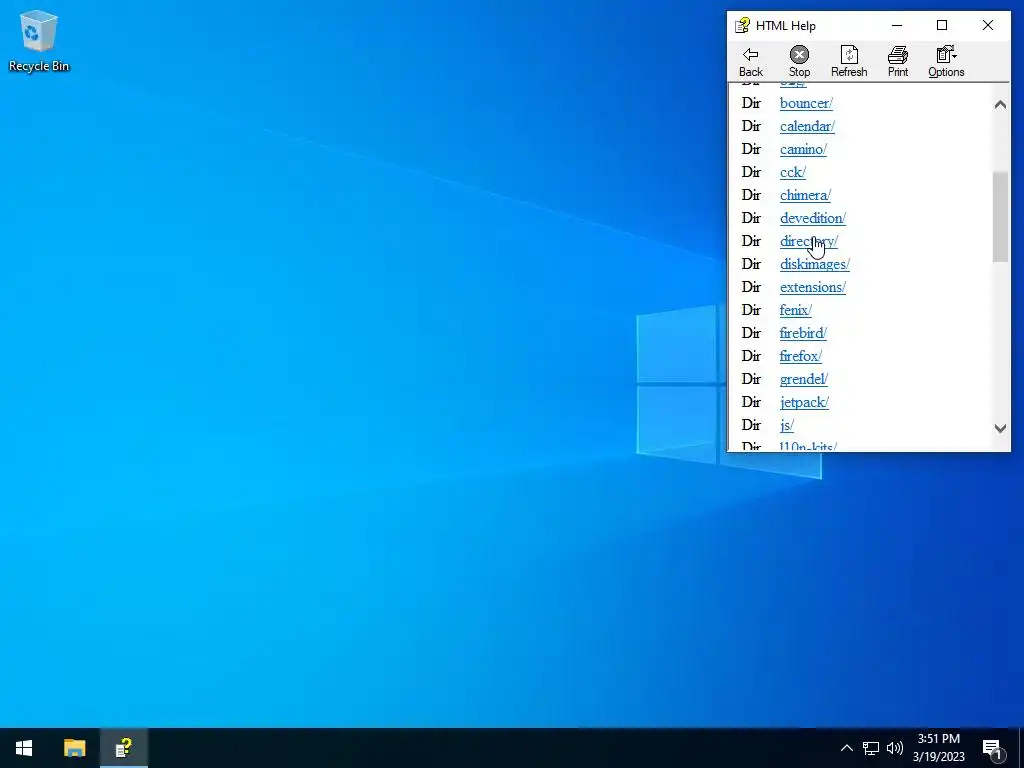1024x768 pixels.
Task: Select 'Dir' text beside extensions/
Action: click(751, 287)
